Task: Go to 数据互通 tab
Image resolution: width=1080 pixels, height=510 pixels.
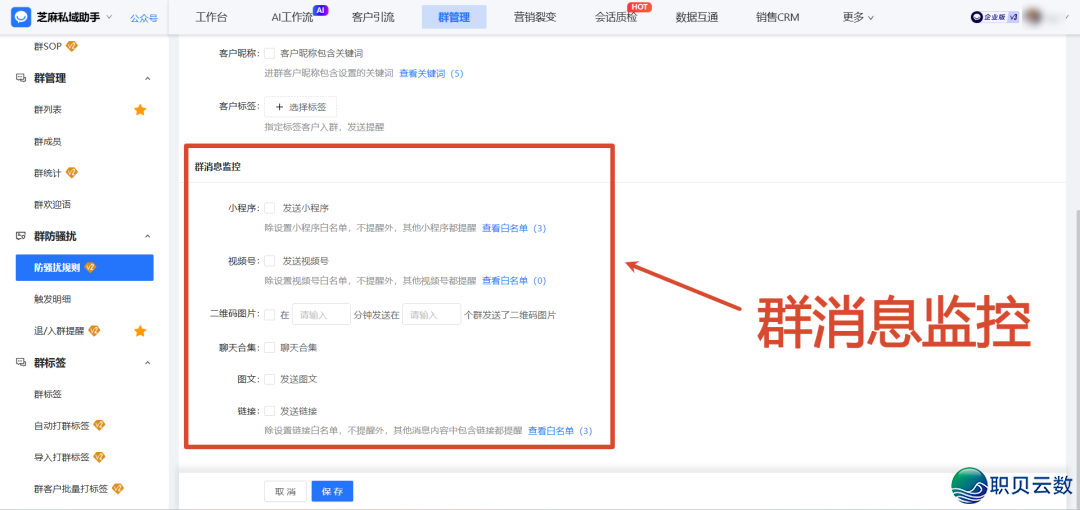Action: [x=697, y=18]
